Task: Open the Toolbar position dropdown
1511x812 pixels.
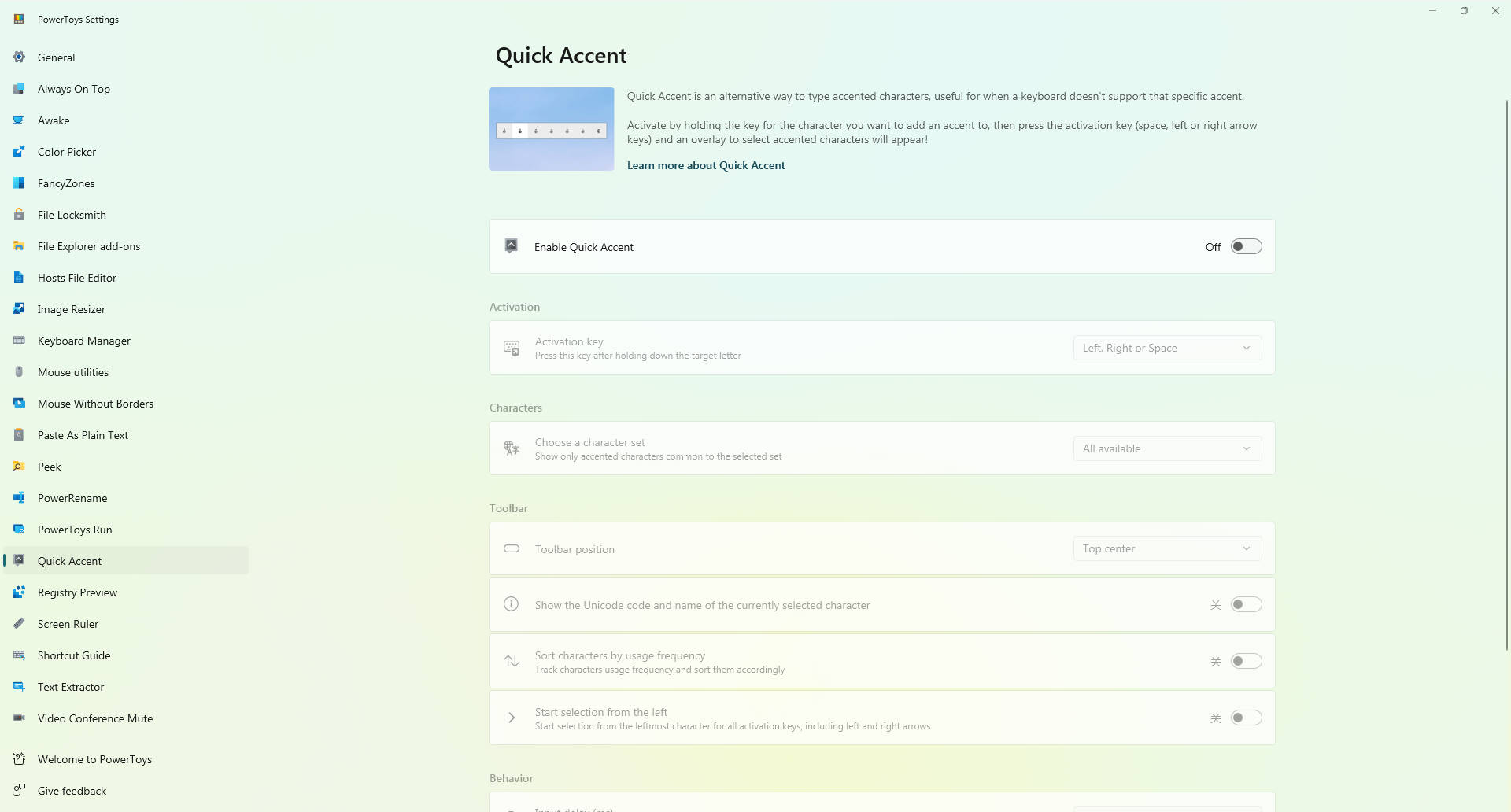Action: (x=1166, y=548)
